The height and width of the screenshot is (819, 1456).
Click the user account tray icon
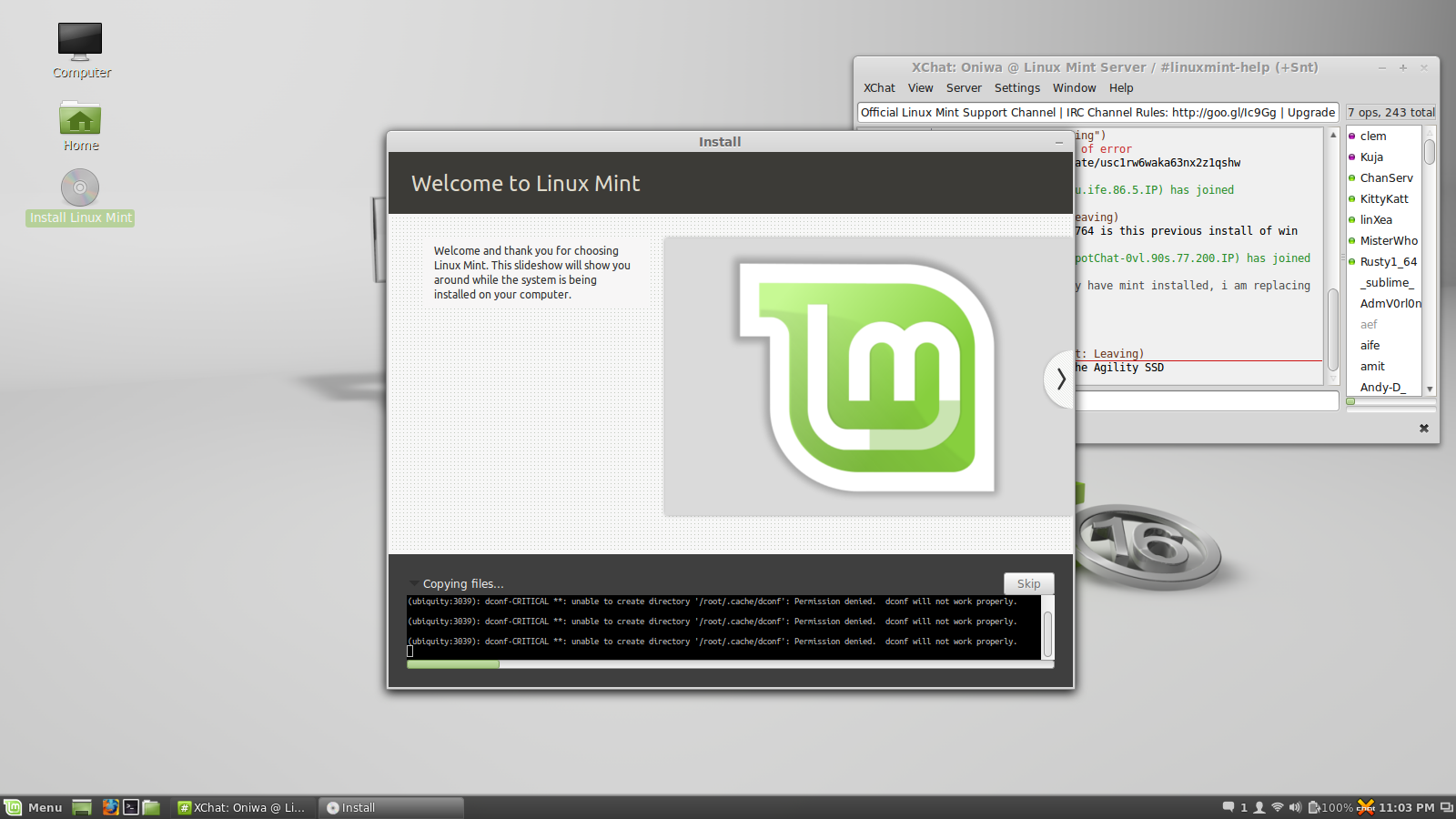point(1259,807)
